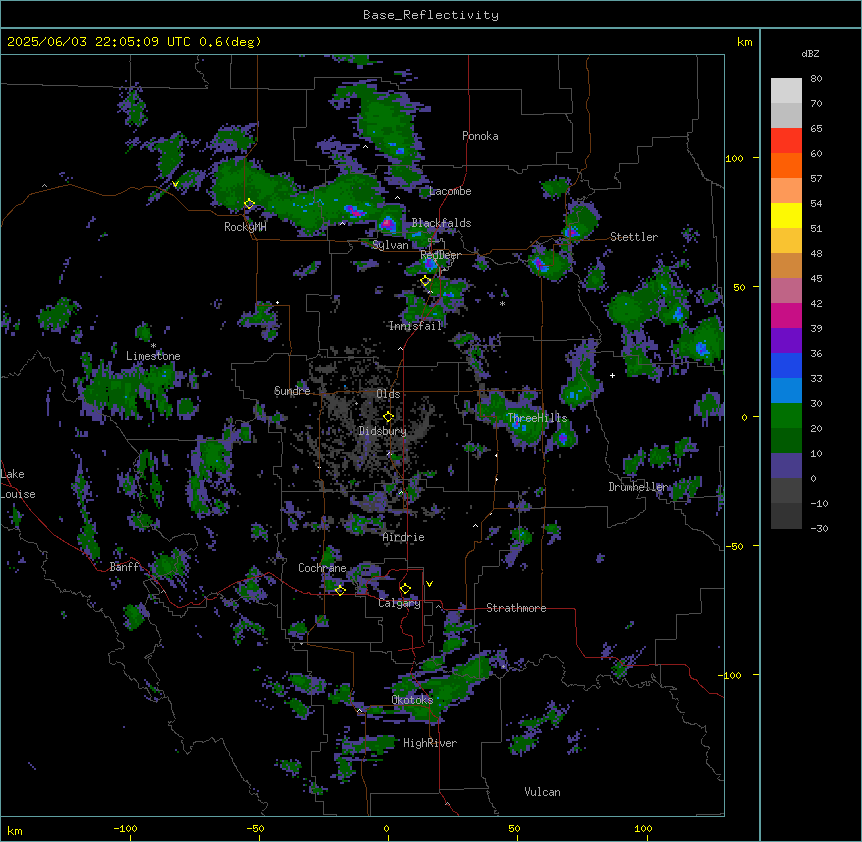Screen dimensions: 862x842
Task: Click the 80 value on the dBZ legend
Action: pyautogui.click(x=816, y=79)
